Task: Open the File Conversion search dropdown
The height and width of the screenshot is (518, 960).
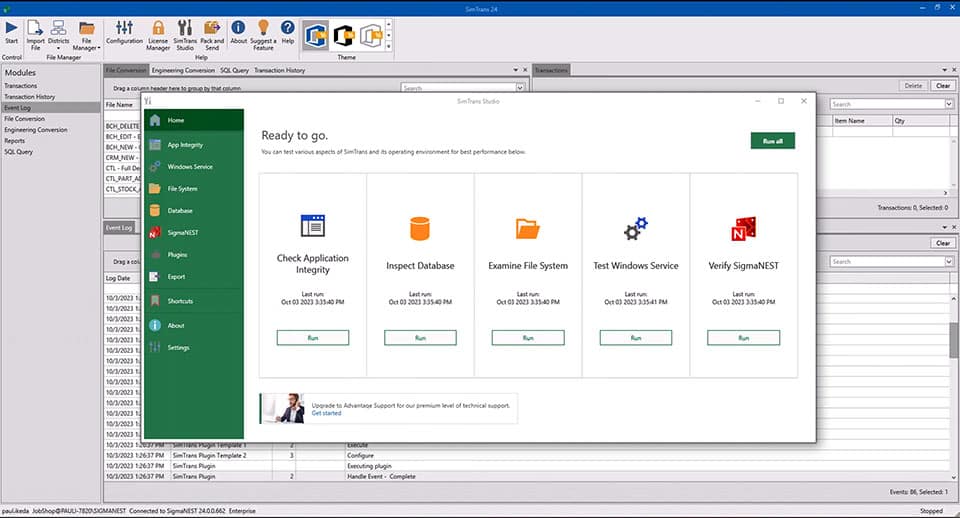Action: coord(520,88)
